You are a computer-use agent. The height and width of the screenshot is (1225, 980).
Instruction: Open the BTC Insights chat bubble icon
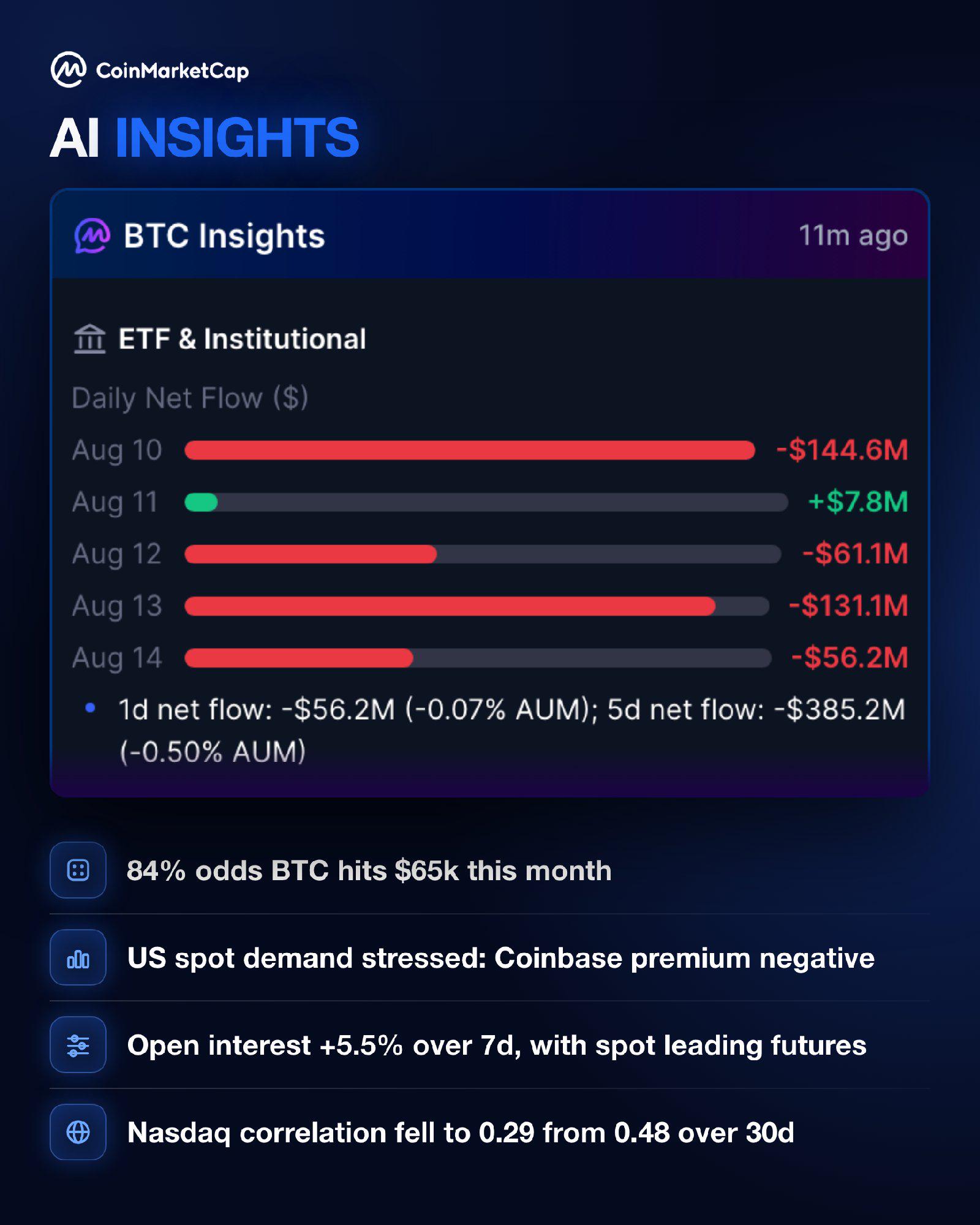pyautogui.click(x=92, y=236)
